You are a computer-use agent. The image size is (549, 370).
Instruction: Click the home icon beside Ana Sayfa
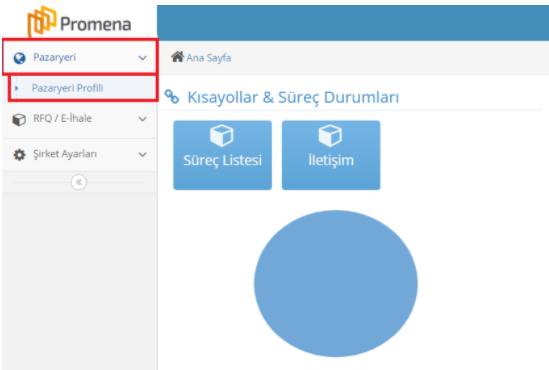pos(177,57)
